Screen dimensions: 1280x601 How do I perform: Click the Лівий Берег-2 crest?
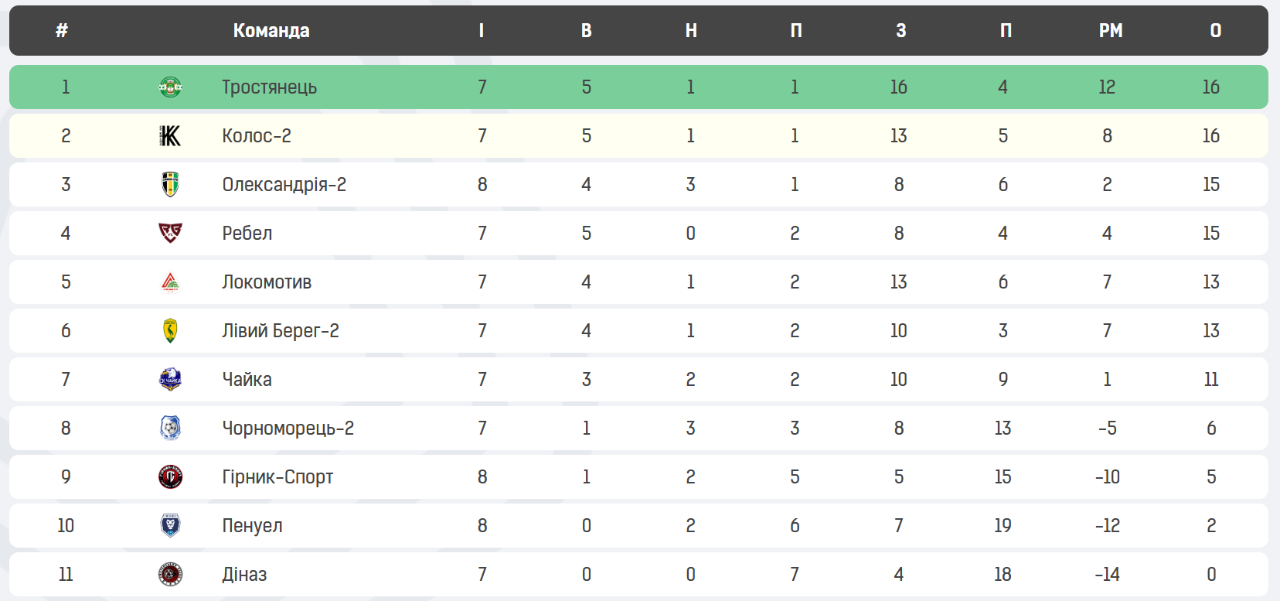171,331
